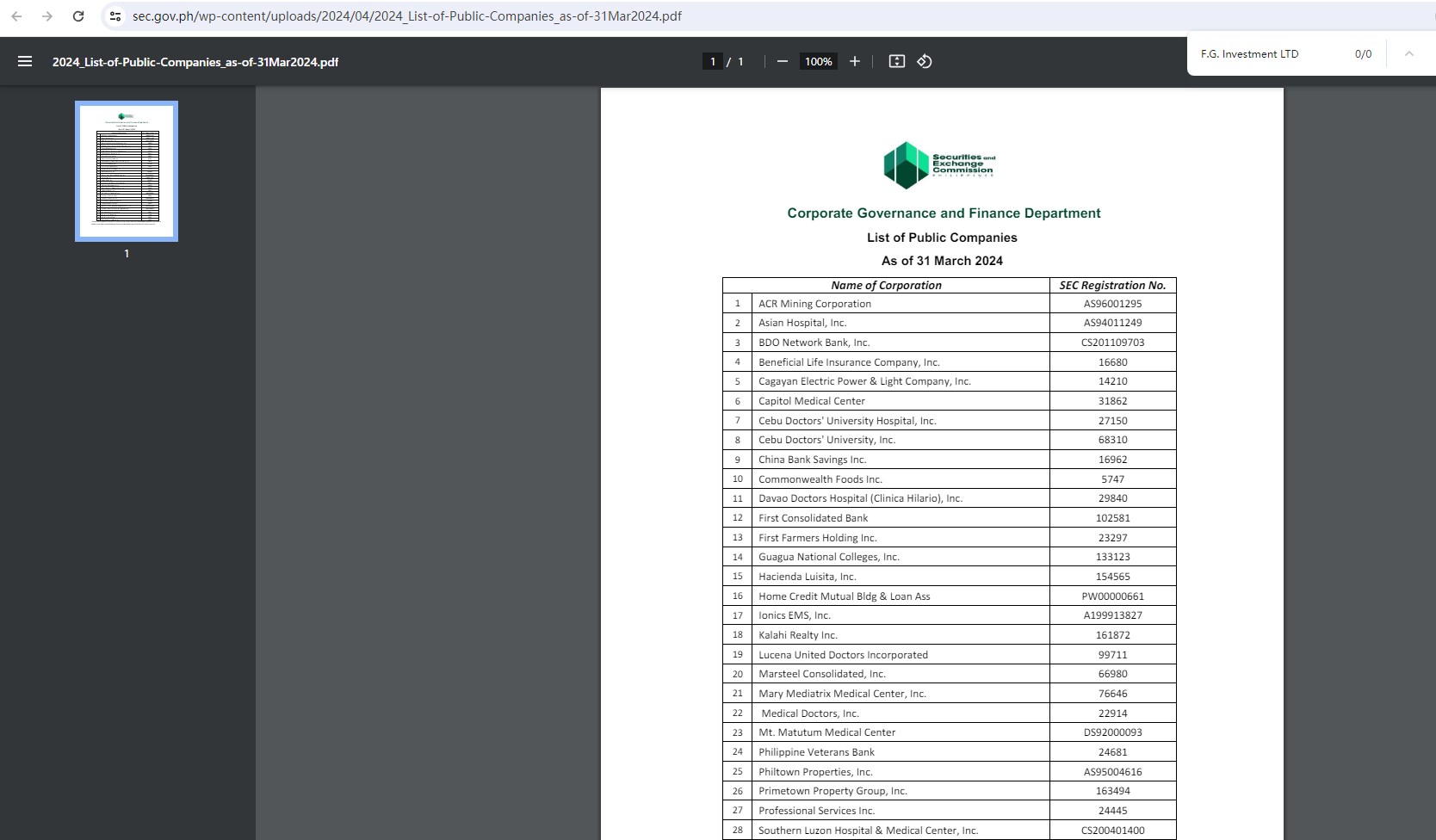Click the fit to page icon

click(x=896, y=61)
